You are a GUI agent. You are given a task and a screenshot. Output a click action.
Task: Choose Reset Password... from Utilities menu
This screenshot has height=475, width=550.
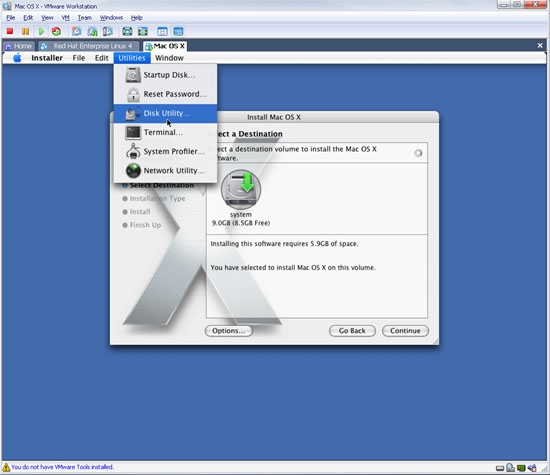point(165,94)
